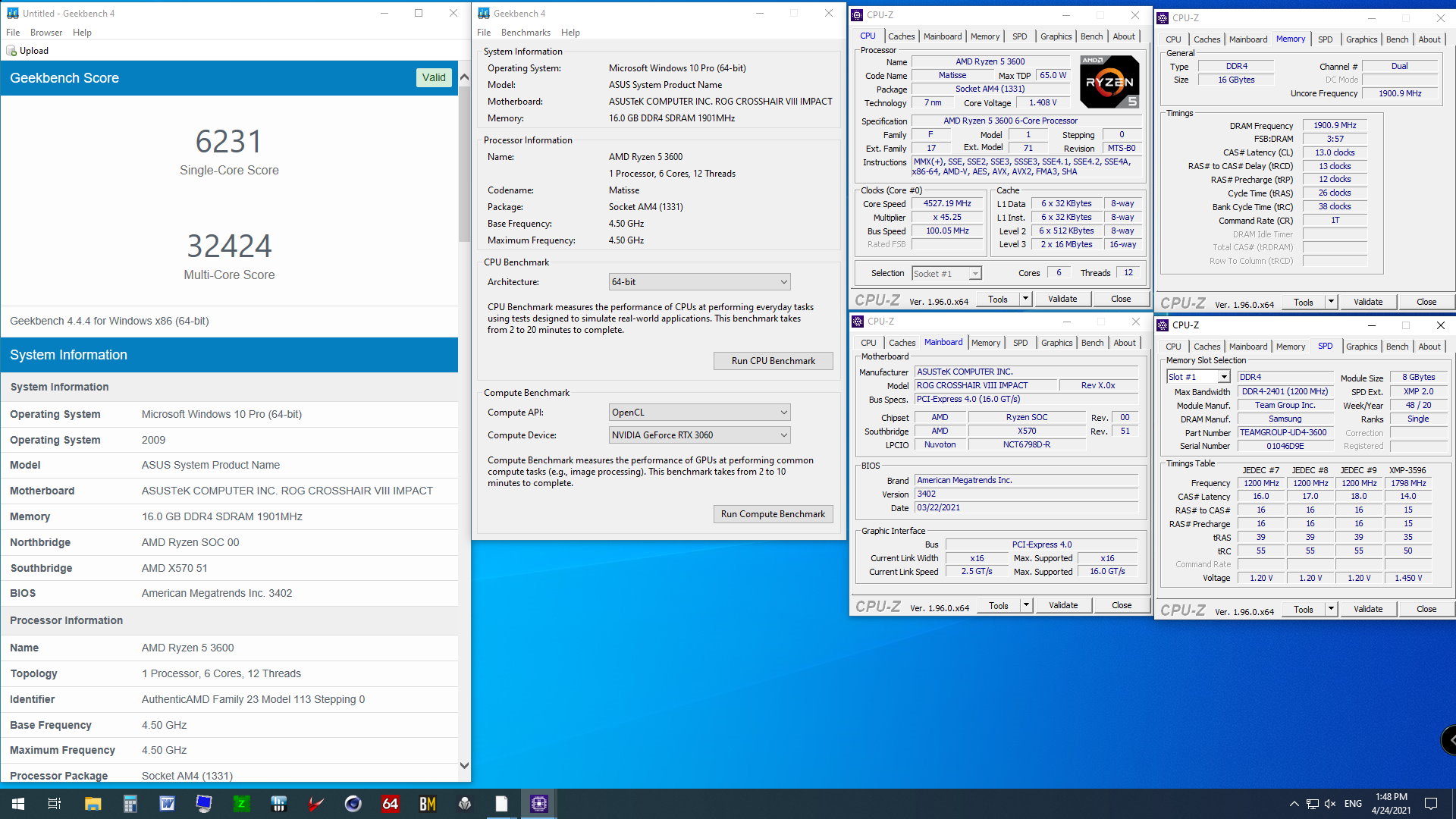Click the Geekbench results scrollbar thumb
1456x819 pixels.
pos(464,163)
